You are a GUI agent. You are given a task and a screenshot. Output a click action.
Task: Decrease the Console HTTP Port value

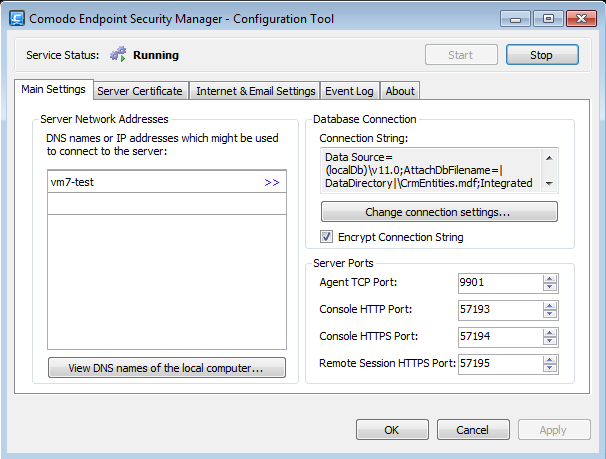pos(550,314)
